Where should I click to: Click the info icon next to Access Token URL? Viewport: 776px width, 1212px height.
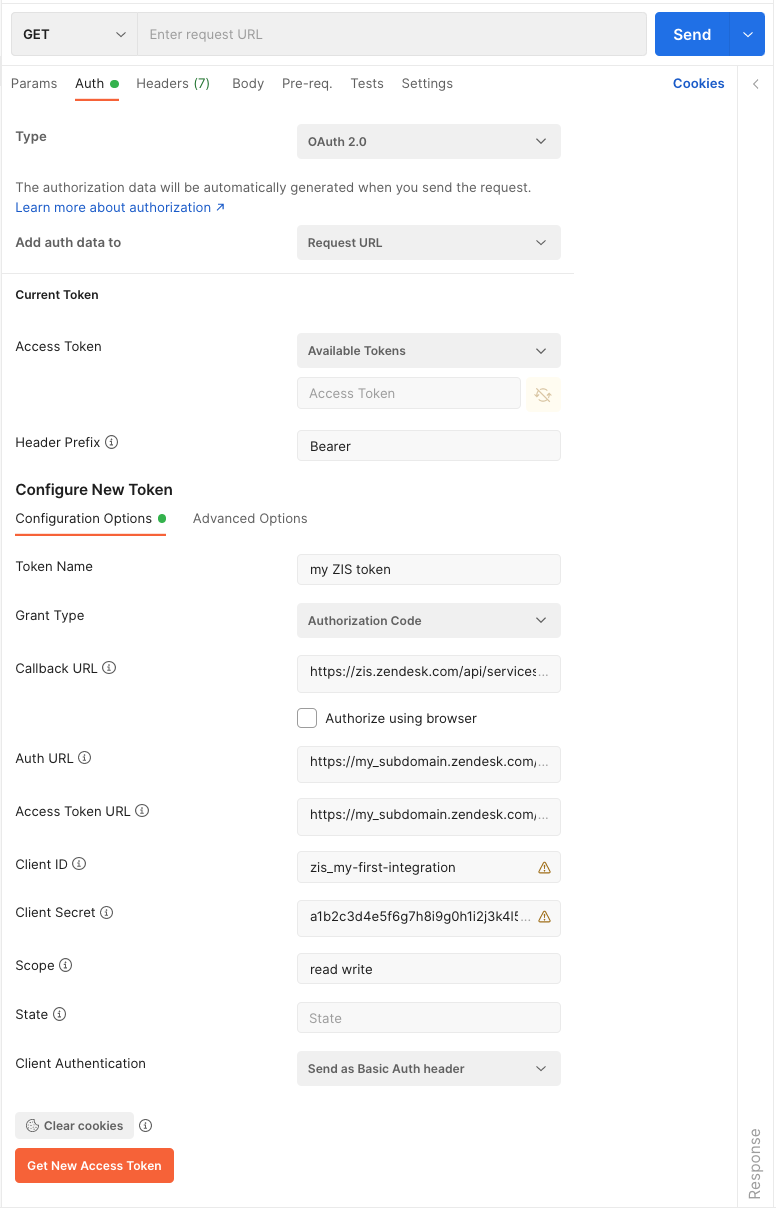pos(142,811)
